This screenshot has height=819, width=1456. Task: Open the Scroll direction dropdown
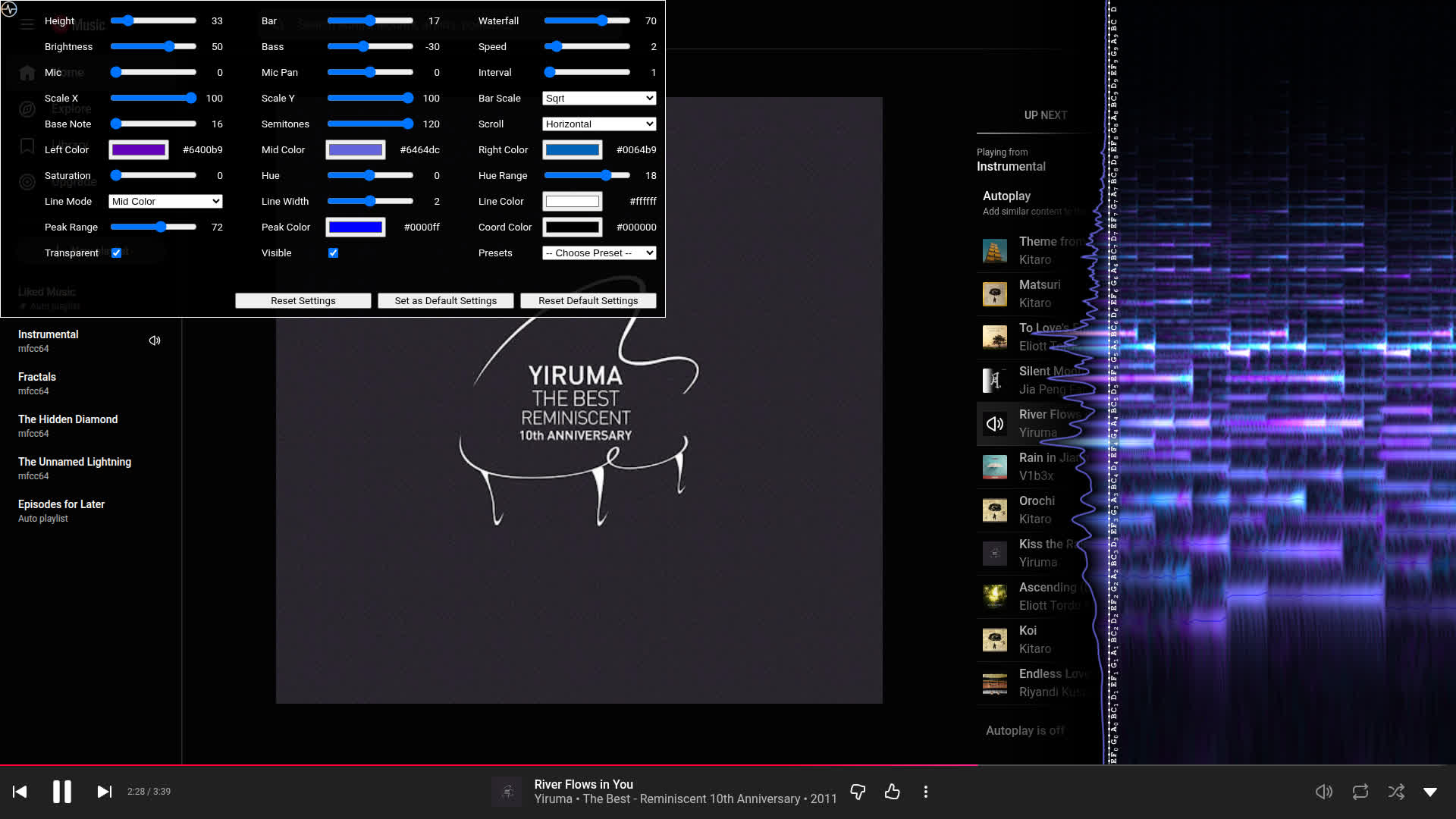click(599, 124)
